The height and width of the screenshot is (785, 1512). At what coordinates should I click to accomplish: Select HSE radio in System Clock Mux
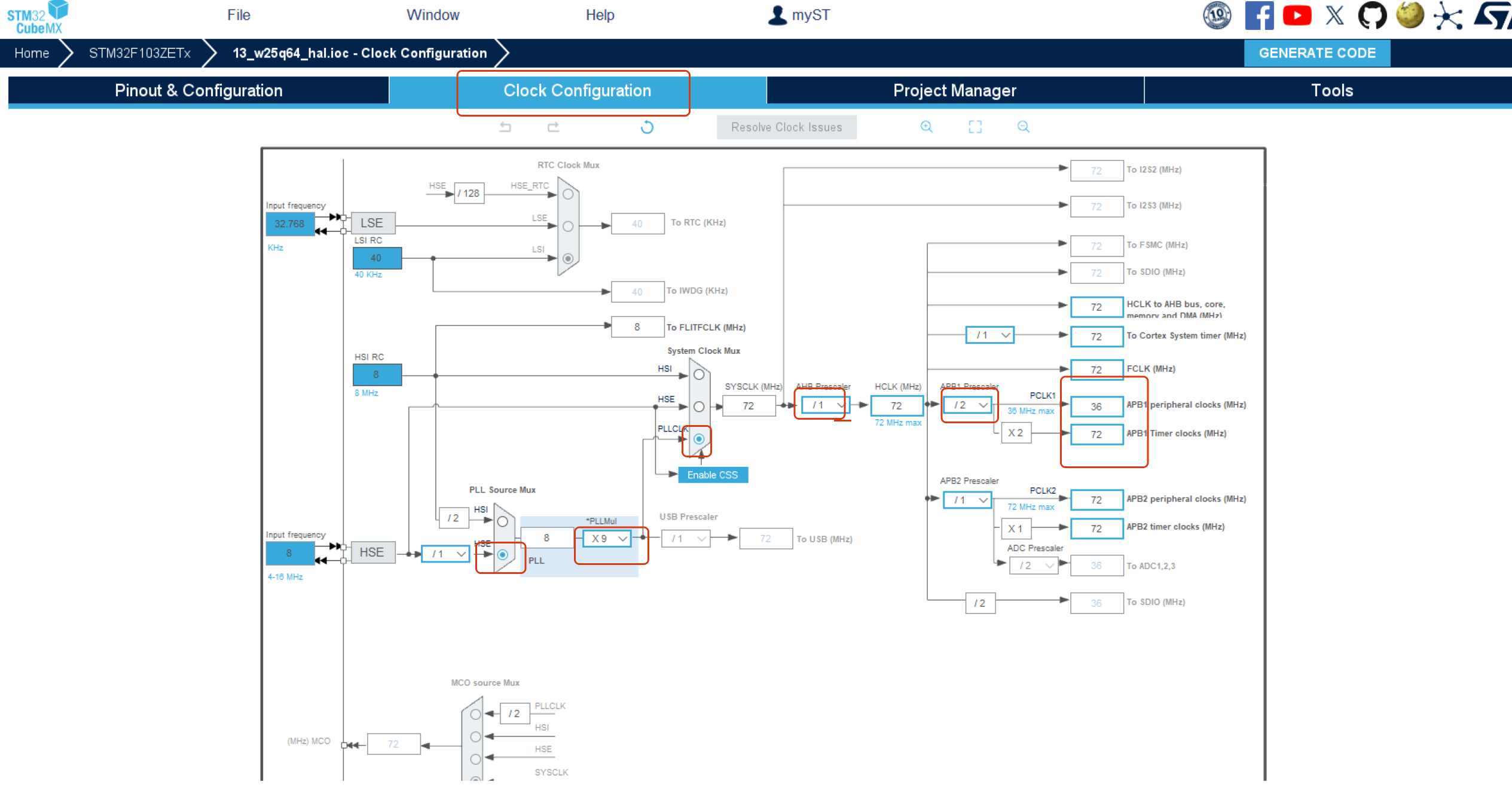pyautogui.click(x=698, y=407)
